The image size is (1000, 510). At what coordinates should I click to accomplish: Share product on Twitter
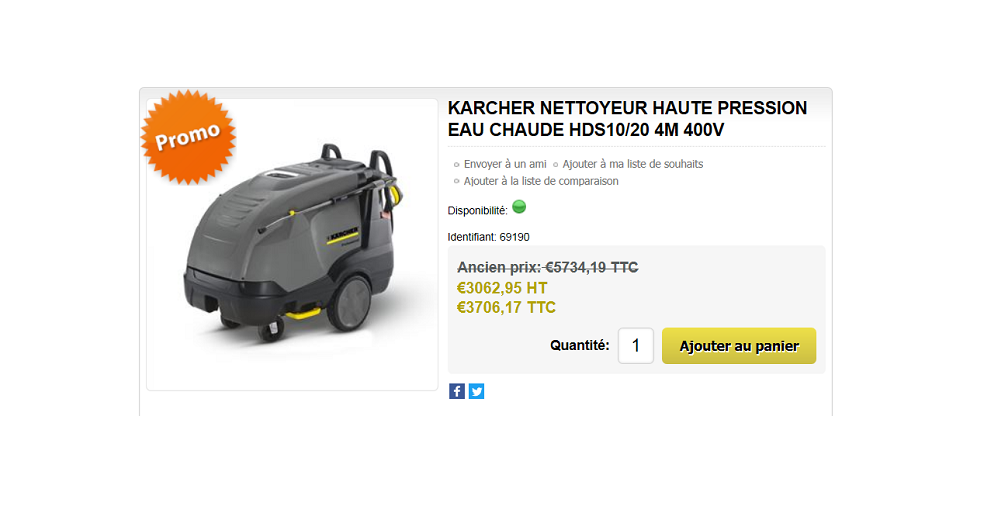click(476, 391)
